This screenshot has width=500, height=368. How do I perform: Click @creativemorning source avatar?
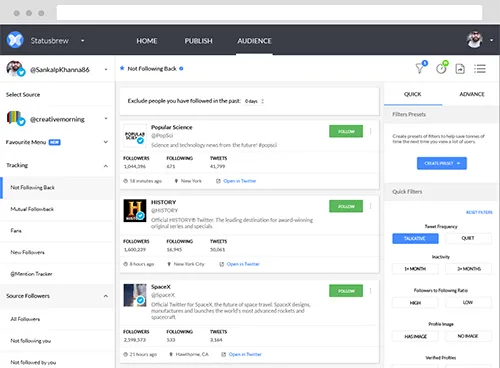[x=15, y=118]
